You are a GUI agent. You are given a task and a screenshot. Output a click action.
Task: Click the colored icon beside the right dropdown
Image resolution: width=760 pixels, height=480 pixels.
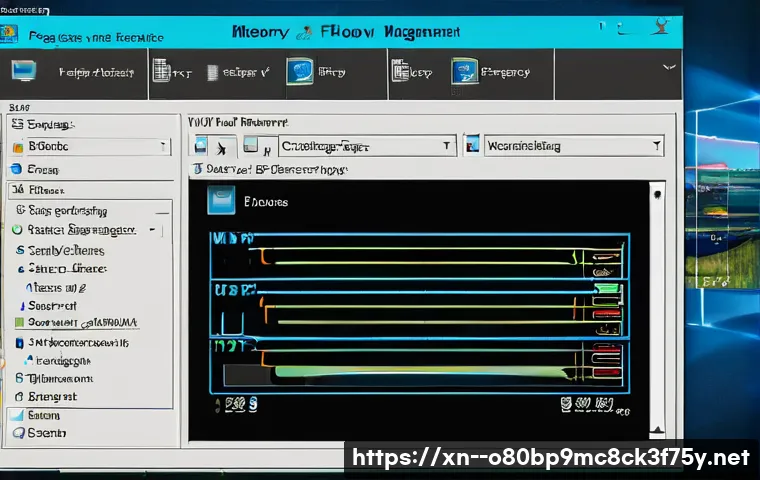tap(472, 146)
